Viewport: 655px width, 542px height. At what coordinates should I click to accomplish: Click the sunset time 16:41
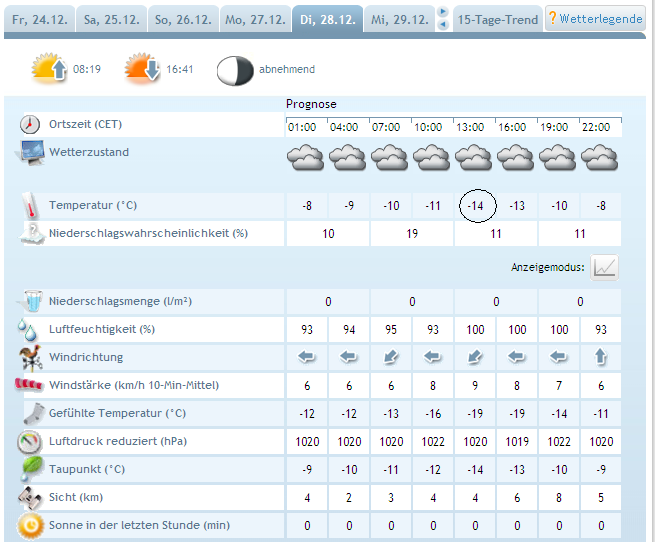pyautogui.click(x=180, y=69)
